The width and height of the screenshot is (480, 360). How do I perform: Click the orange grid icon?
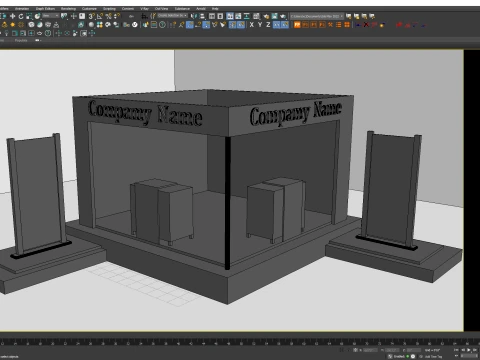347,25
